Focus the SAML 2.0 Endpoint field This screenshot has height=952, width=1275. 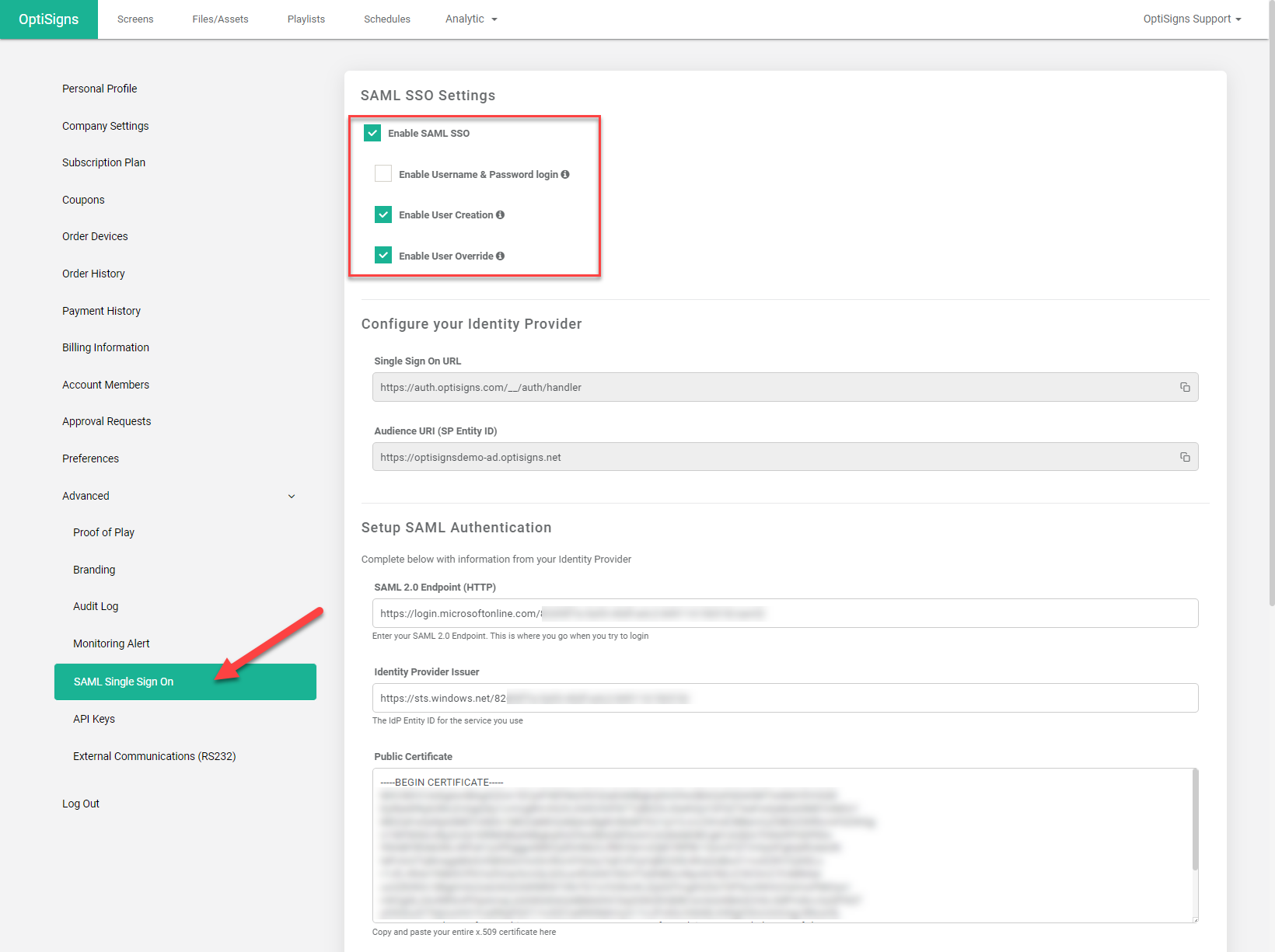(785, 613)
